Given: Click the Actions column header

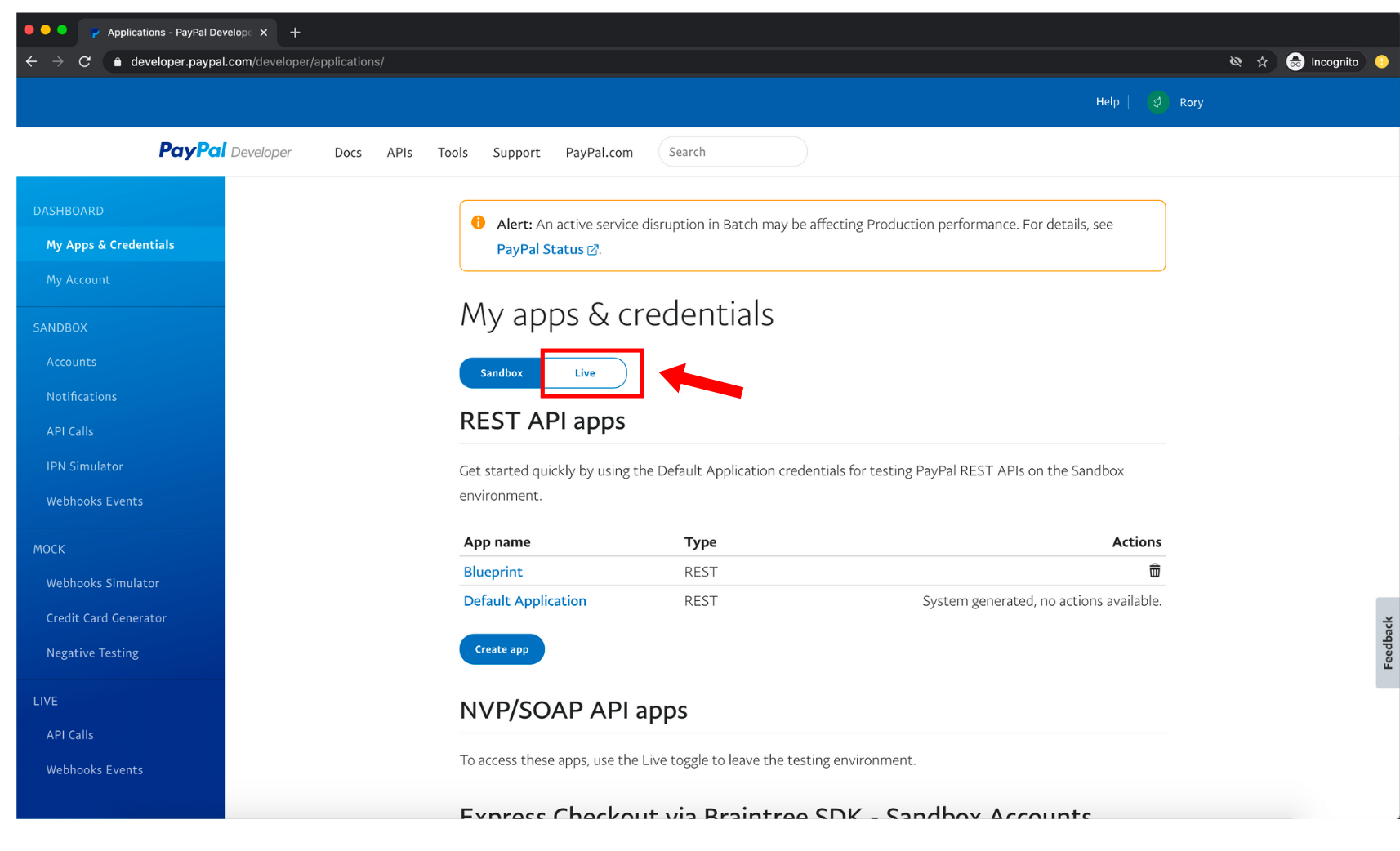Looking at the screenshot, I should click(1136, 541).
